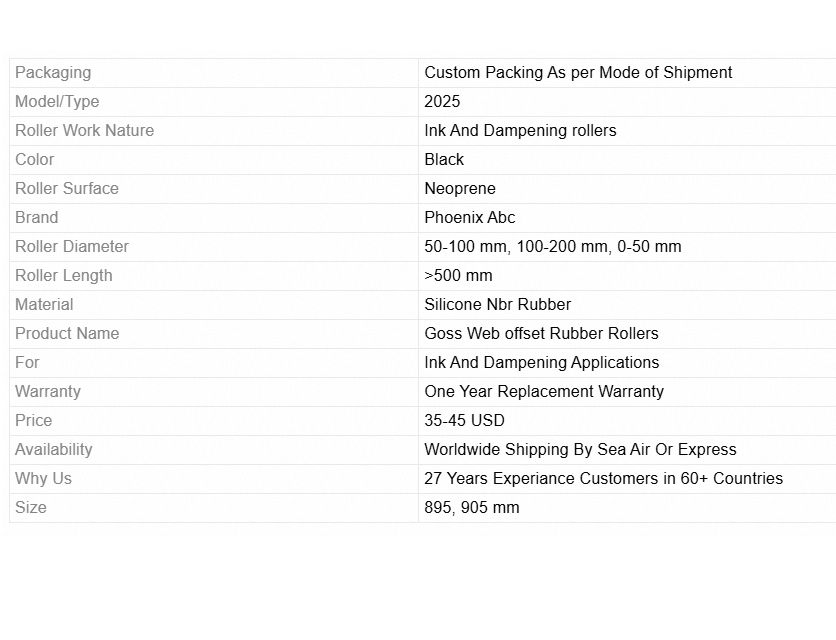The image size is (836, 640).
Task: Click the Price value 35-45 USD
Action: (464, 420)
